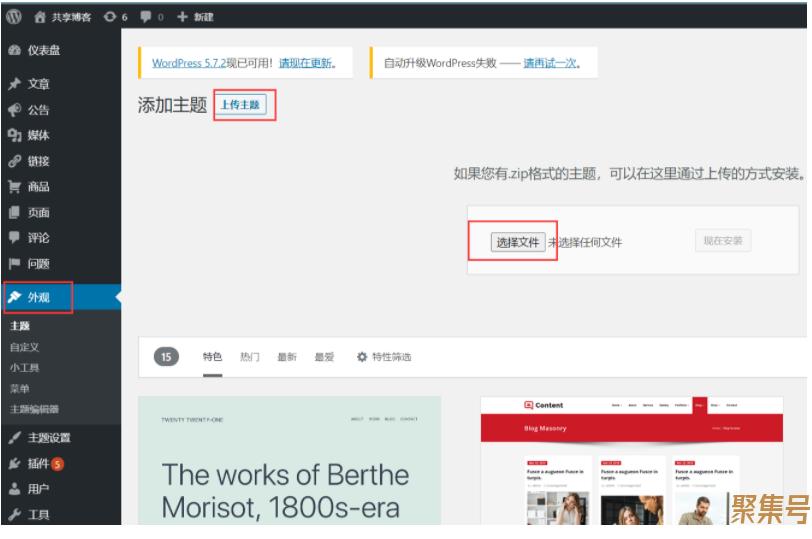Open 页面 pages icon
Screen dimensions: 812x539
click(14, 212)
